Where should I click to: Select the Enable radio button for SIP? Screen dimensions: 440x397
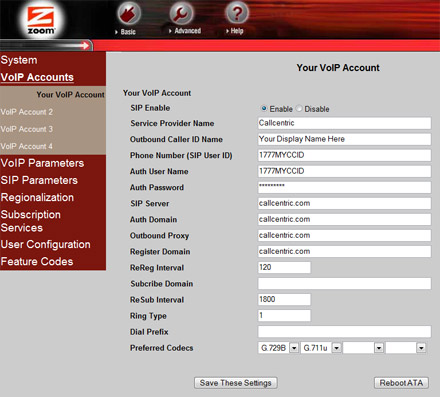(264, 109)
